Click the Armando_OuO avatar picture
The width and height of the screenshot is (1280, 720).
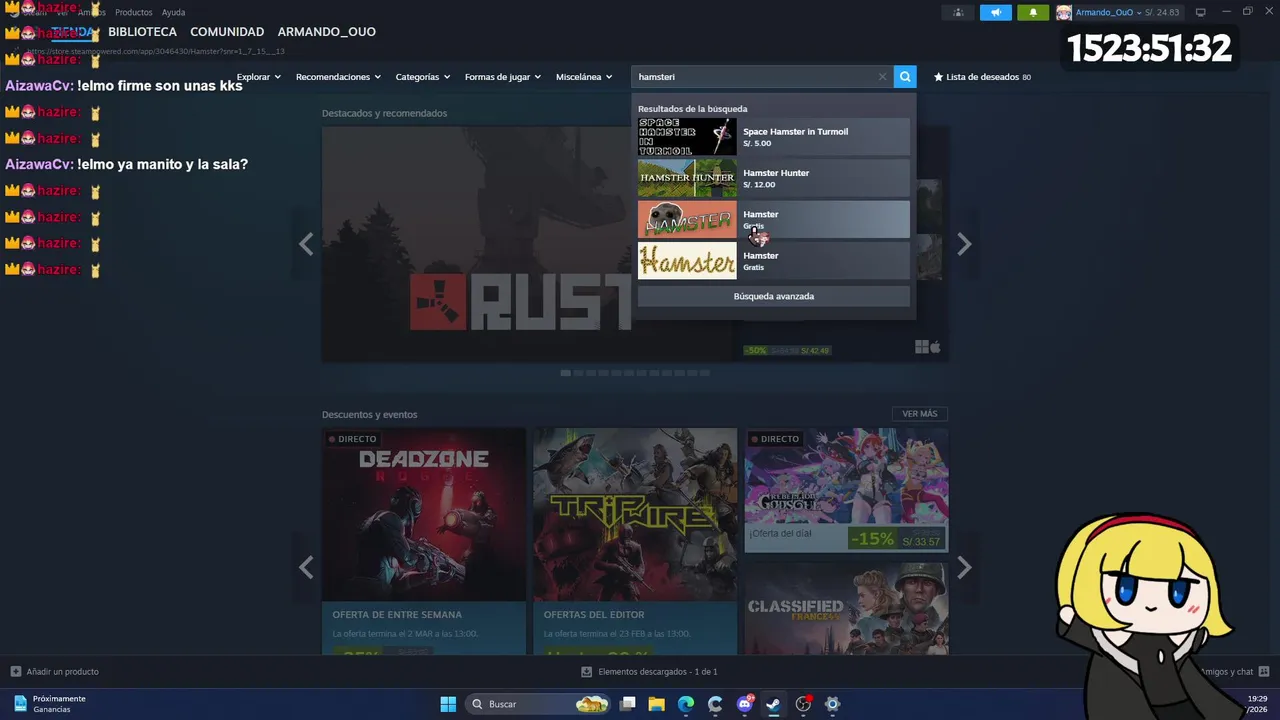pos(1064,12)
